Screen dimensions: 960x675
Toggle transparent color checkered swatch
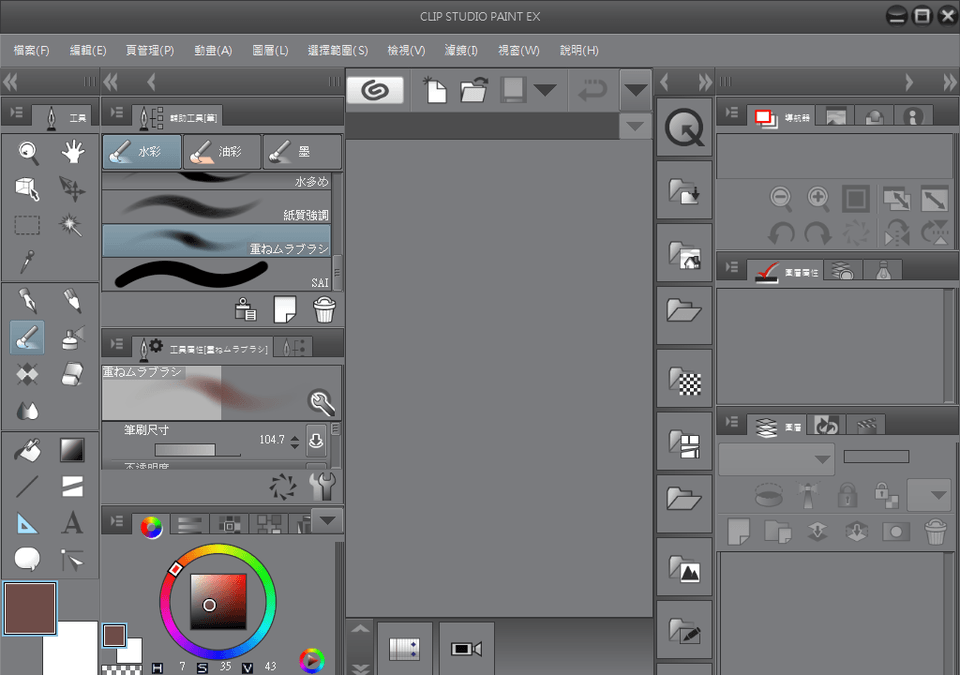(122, 670)
